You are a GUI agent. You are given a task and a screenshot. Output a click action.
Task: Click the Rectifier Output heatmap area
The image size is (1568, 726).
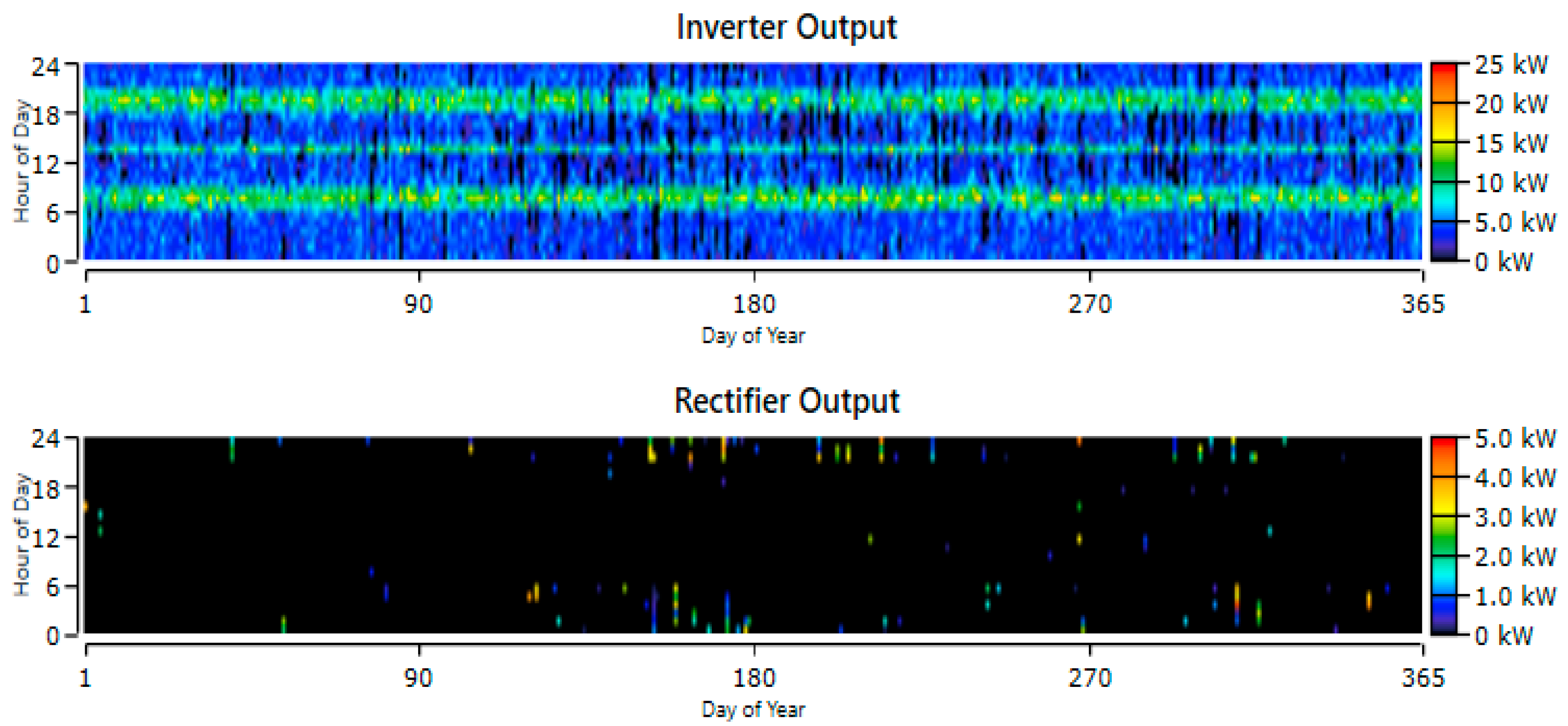pyautogui.click(x=752, y=536)
